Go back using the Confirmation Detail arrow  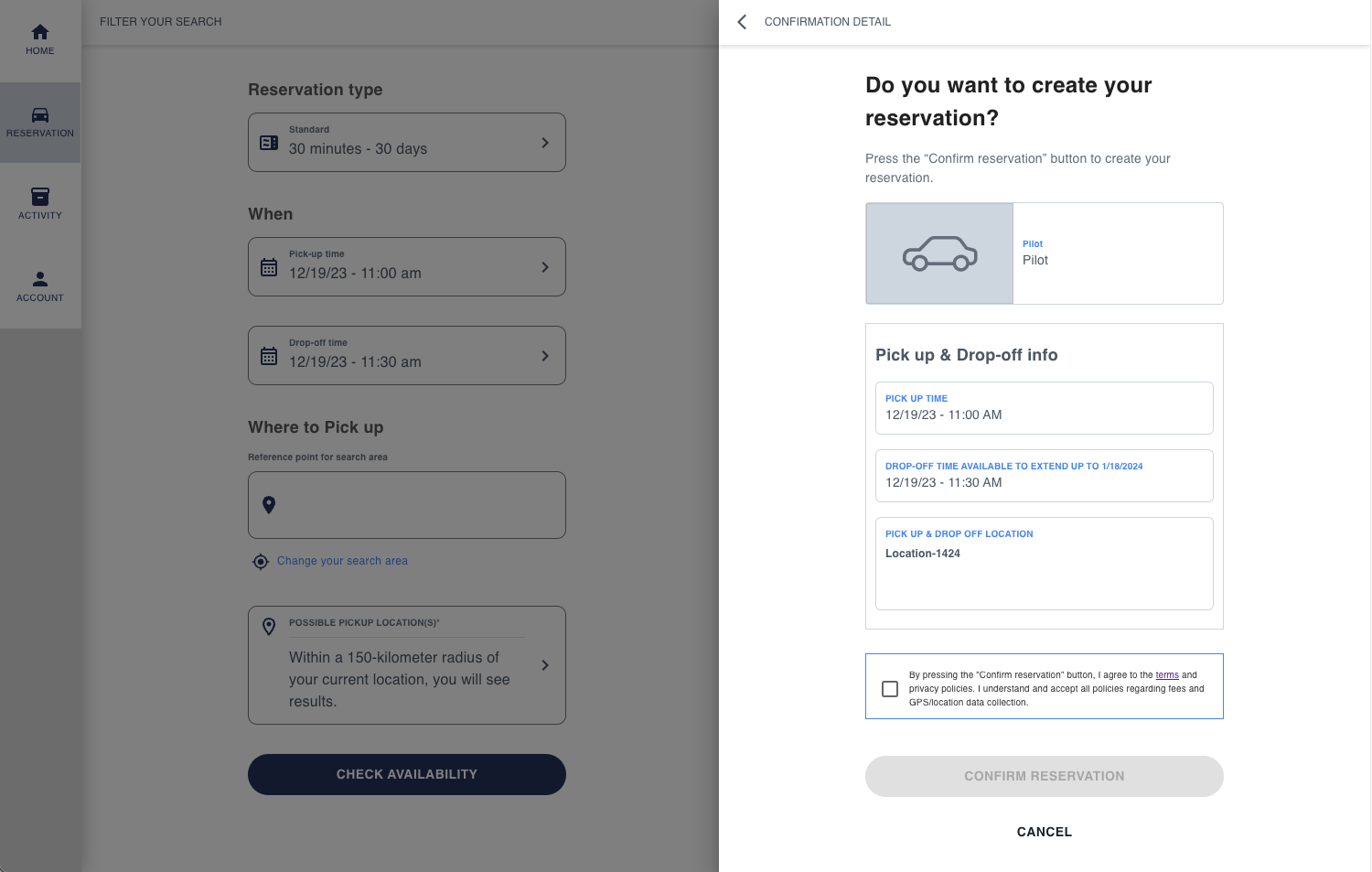(x=742, y=22)
